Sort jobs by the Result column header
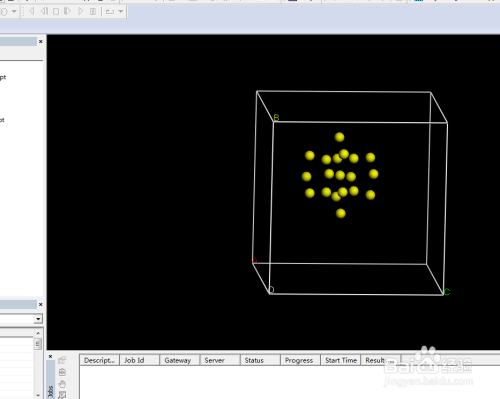The height and width of the screenshot is (399, 500). tap(381, 360)
